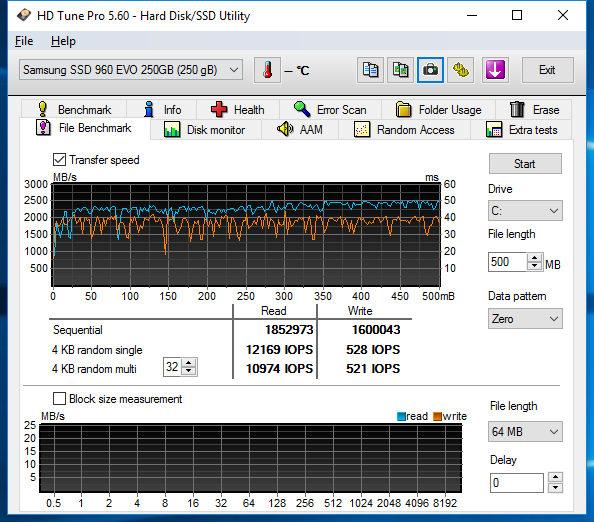Viewport: 594px width, 522px height.
Task: Open the Error Scan magnifier tab
Action: tap(330, 109)
